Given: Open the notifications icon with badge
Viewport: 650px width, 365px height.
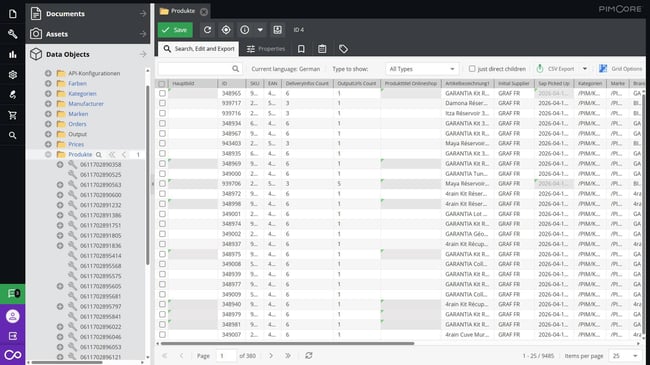Looking at the screenshot, I should click(x=13, y=294).
